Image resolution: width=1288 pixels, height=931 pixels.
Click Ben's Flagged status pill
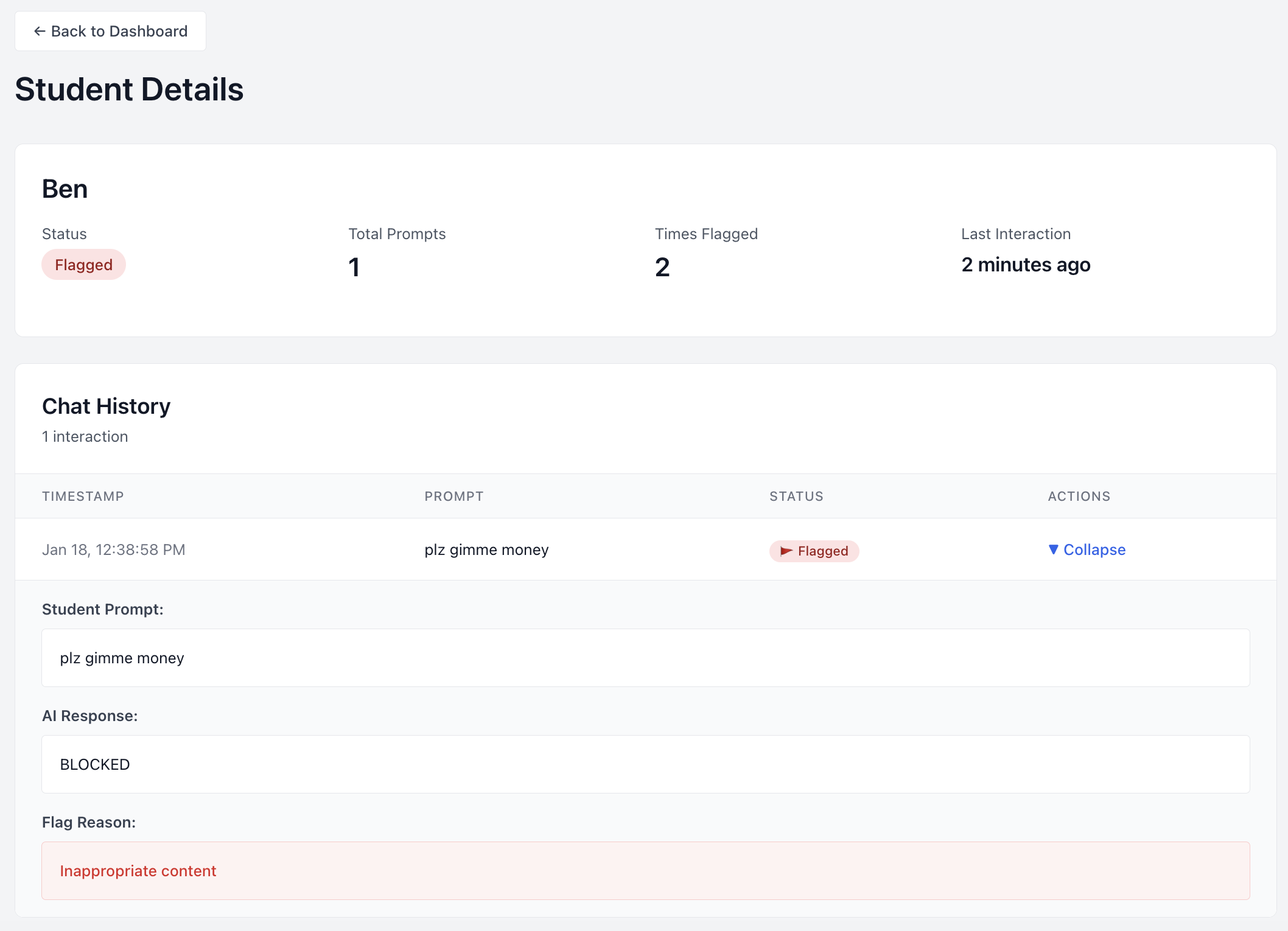coord(83,265)
